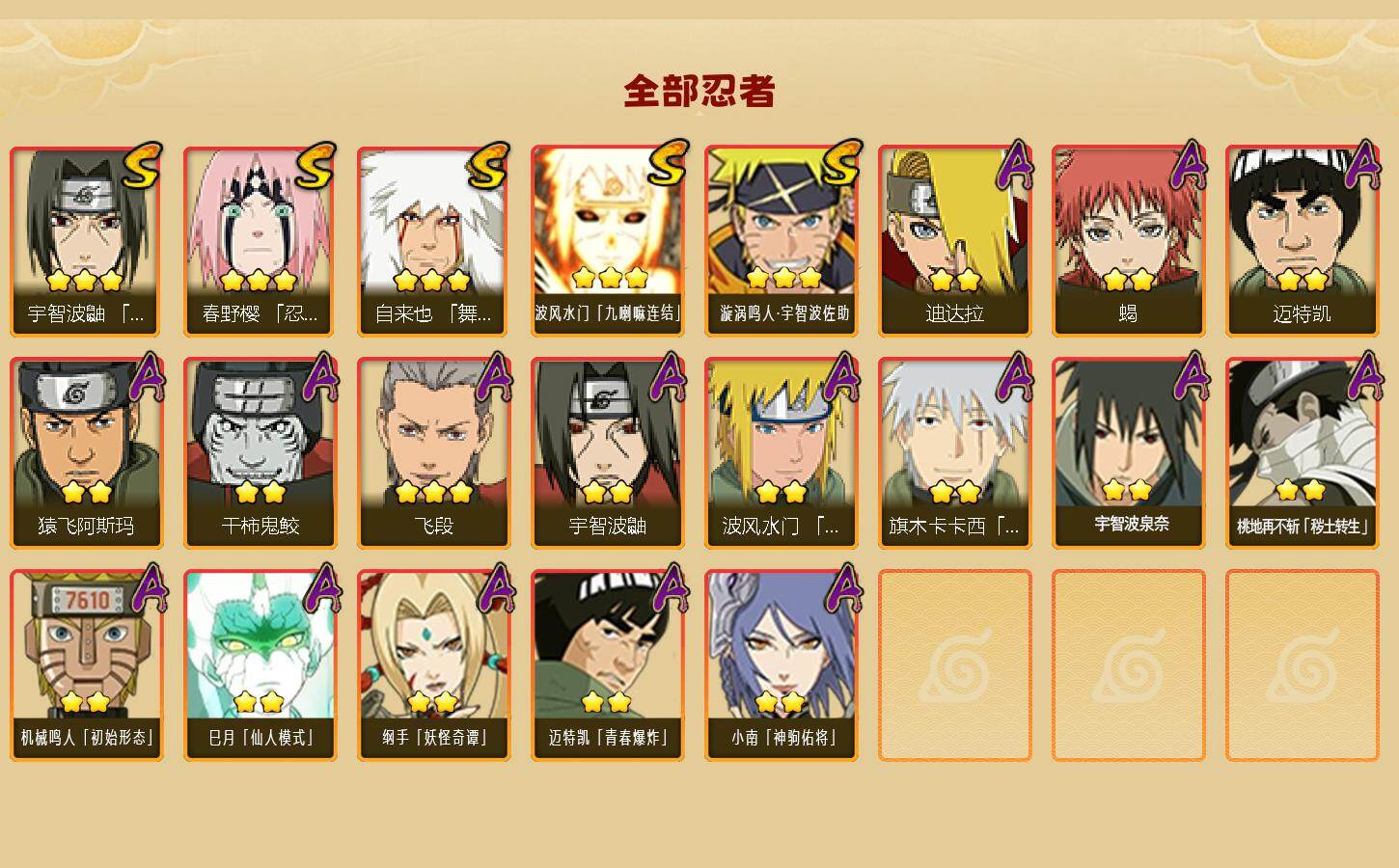
Task: Choose the 桃地再不斩「秽土转生」 card
Action: tap(1302, 453)
